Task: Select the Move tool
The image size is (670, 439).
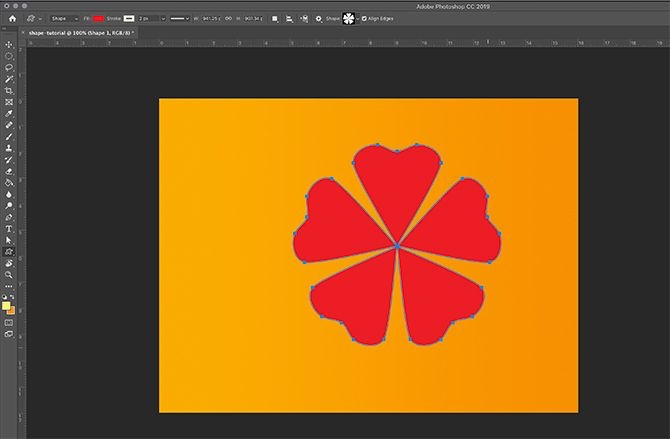Action: (9, 44)
